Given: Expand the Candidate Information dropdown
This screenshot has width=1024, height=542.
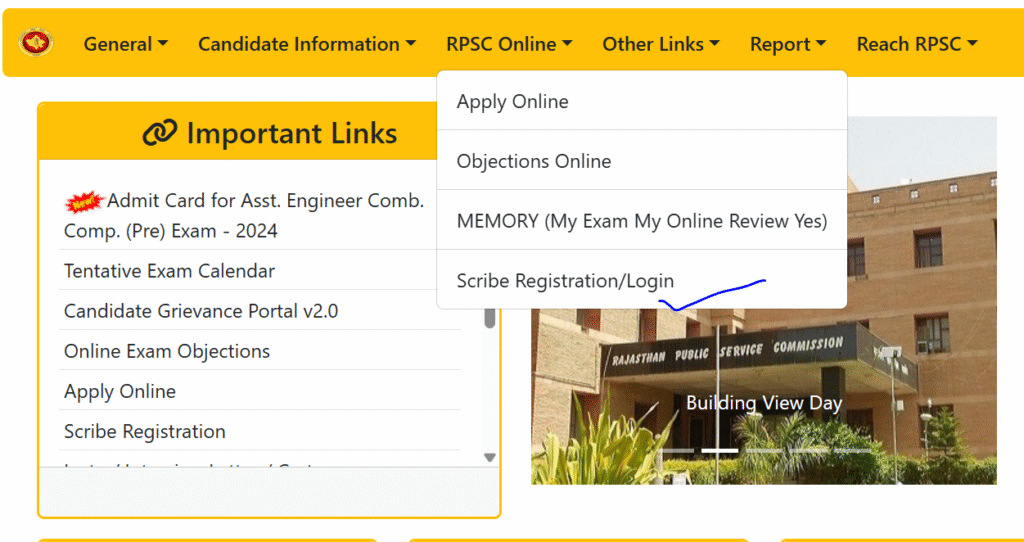Looking at the screenshot, I should point(306,44).
